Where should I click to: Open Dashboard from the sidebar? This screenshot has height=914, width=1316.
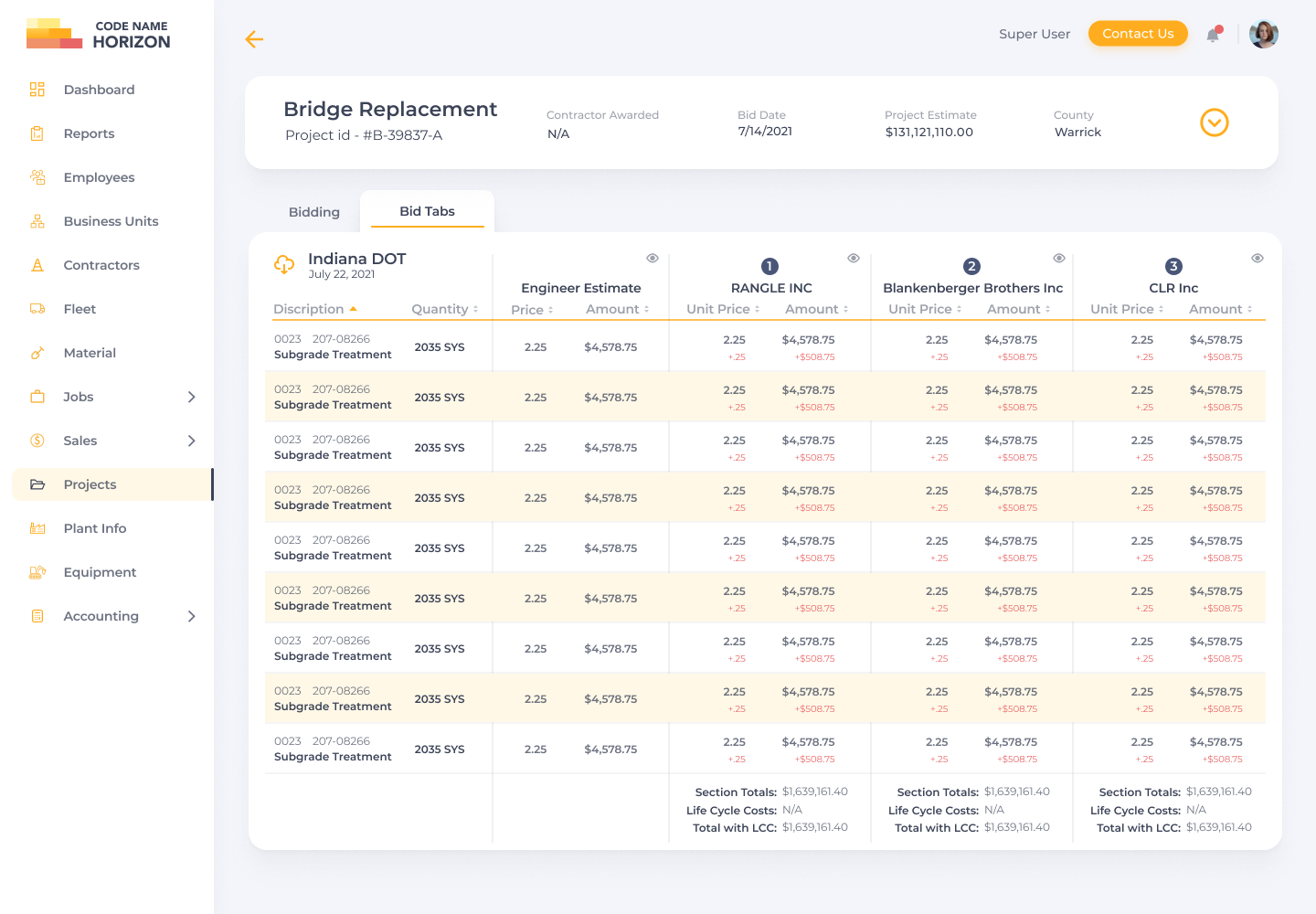pos(99,90)
